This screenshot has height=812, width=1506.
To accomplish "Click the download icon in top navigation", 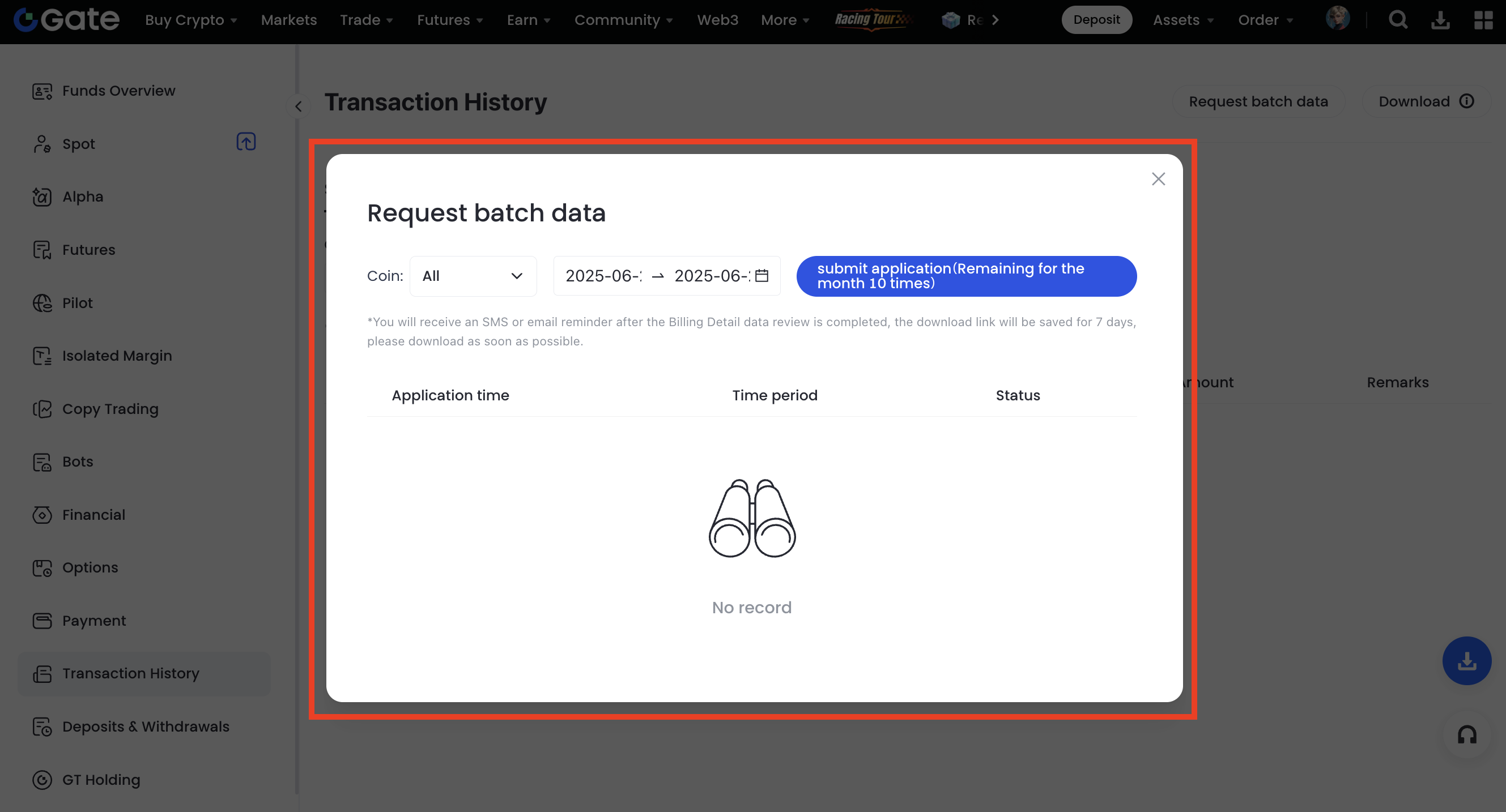I will click(x=1440, y=20).
